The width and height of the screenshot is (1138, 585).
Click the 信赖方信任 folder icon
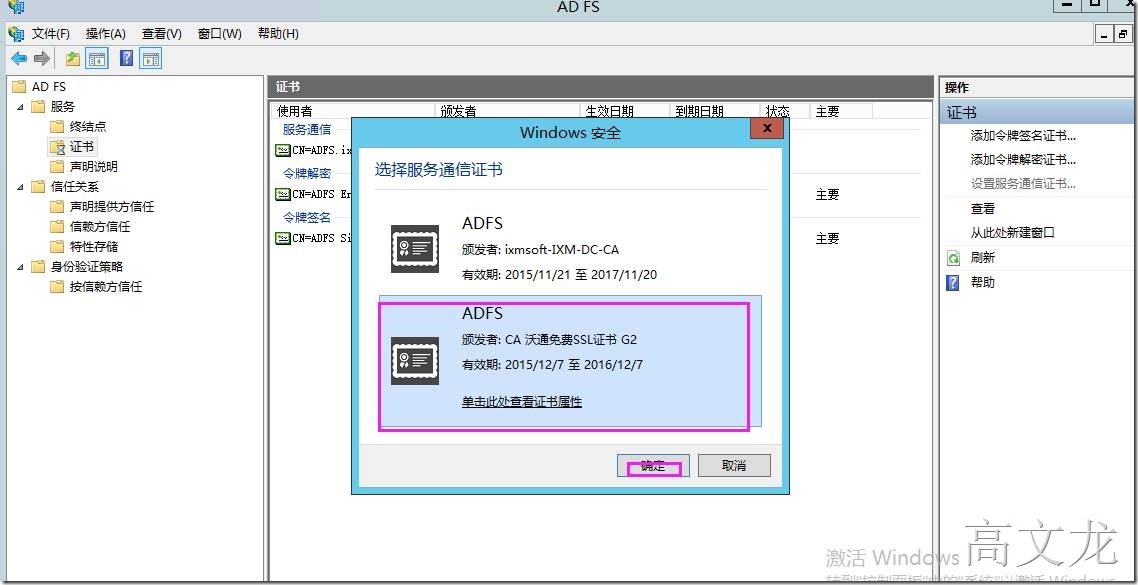point(57,226)
